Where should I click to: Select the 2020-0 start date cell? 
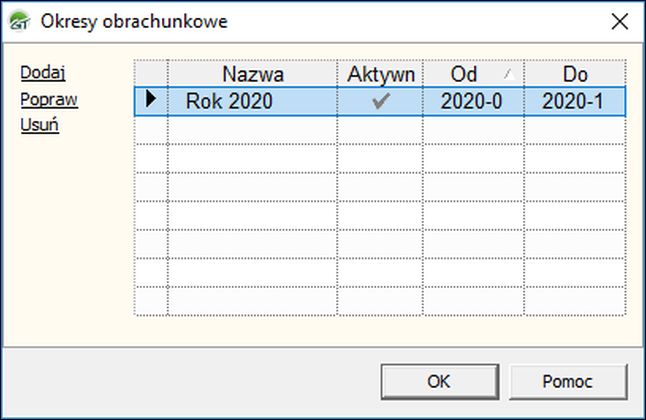(x=473, y=101)
